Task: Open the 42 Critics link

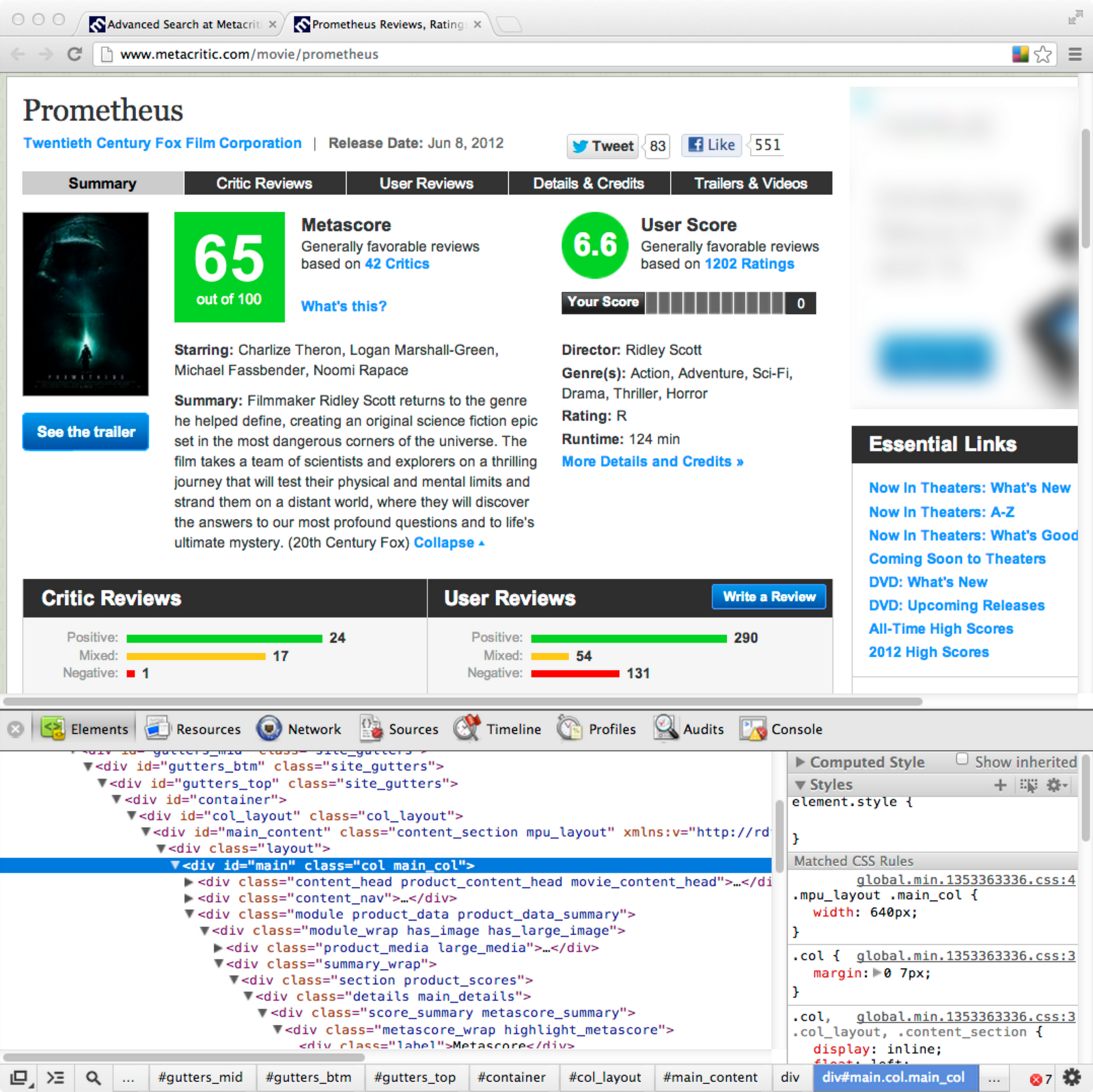Action: click(397, 264)
